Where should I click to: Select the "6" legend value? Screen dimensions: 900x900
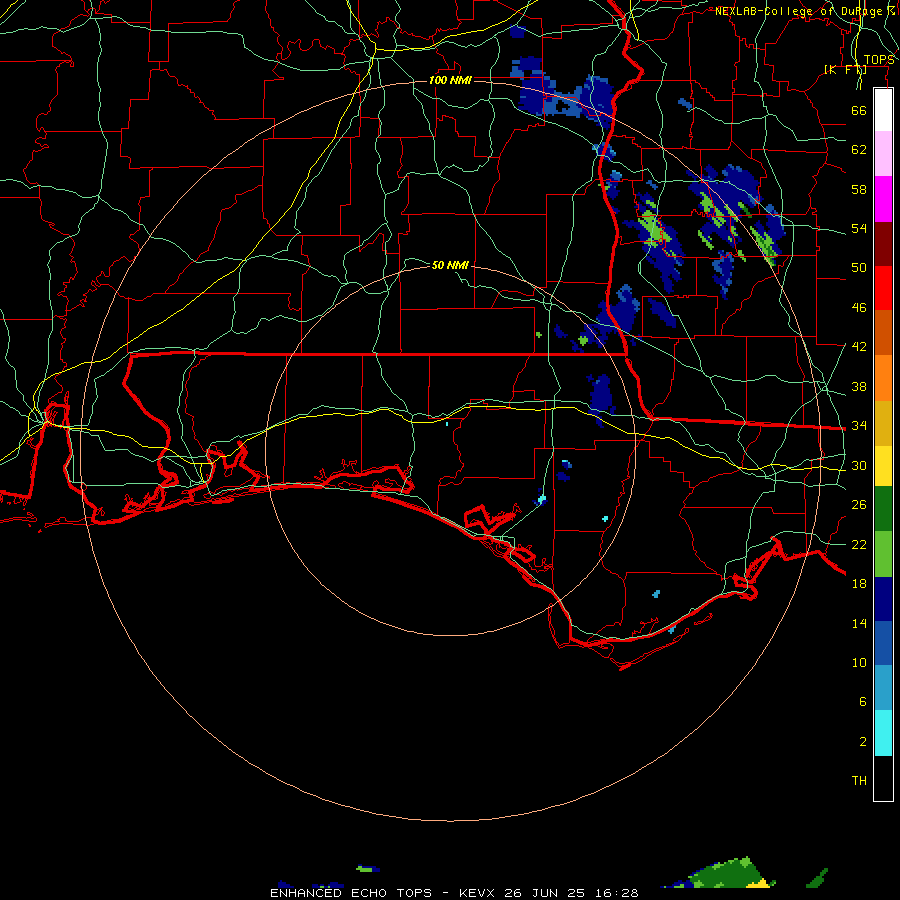pos(863,702)
